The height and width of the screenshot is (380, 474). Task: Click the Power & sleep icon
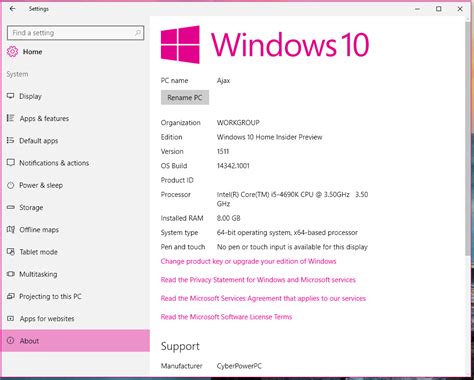coord(11,185)
